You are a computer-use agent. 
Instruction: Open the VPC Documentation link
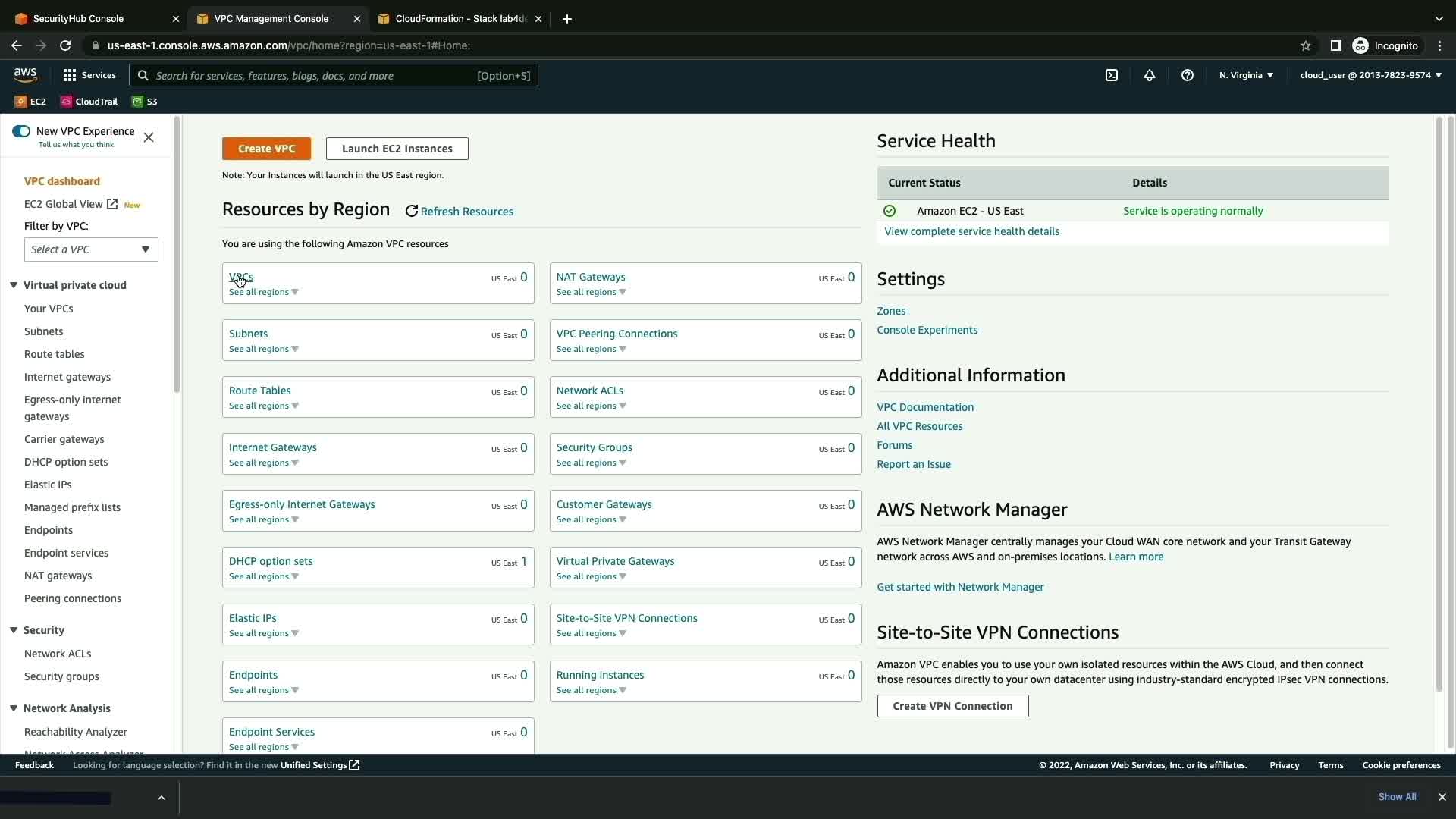click(x=925, y=407)
